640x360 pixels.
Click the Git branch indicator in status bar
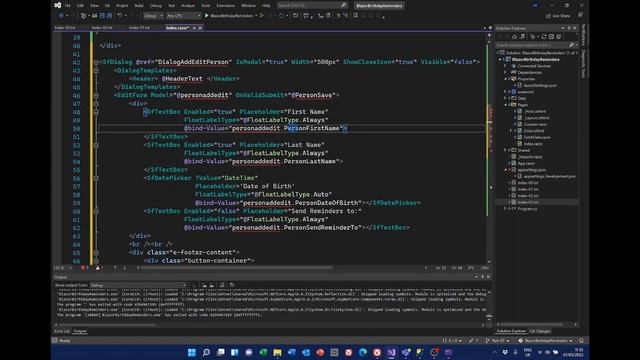[497, 340]
